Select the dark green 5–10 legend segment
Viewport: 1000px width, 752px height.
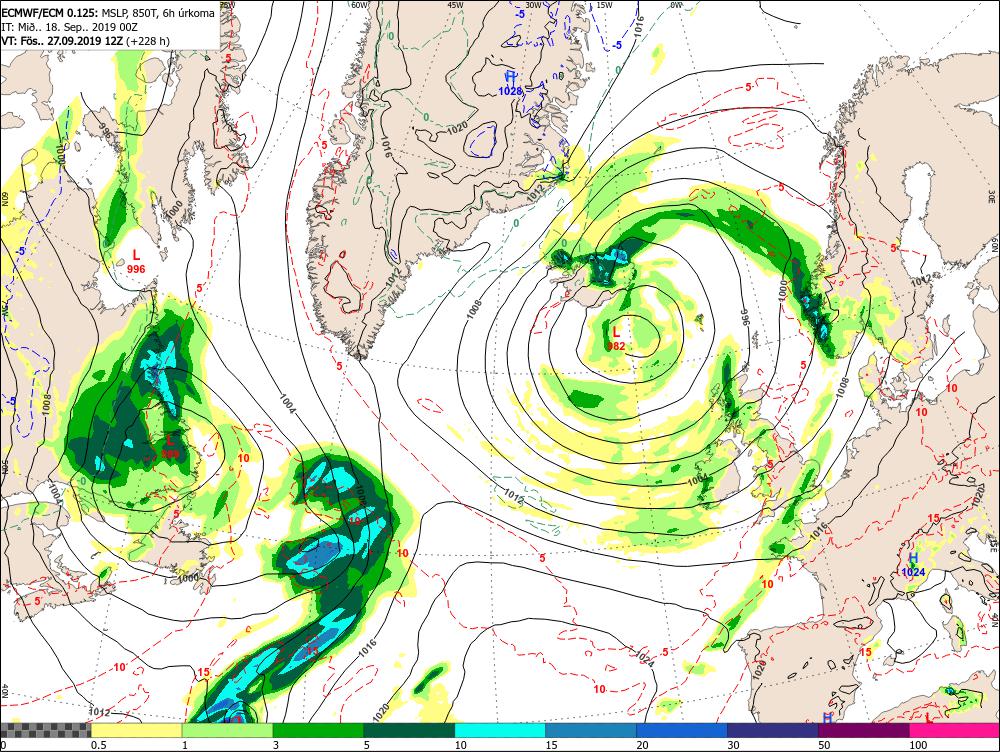coord(409,730)
